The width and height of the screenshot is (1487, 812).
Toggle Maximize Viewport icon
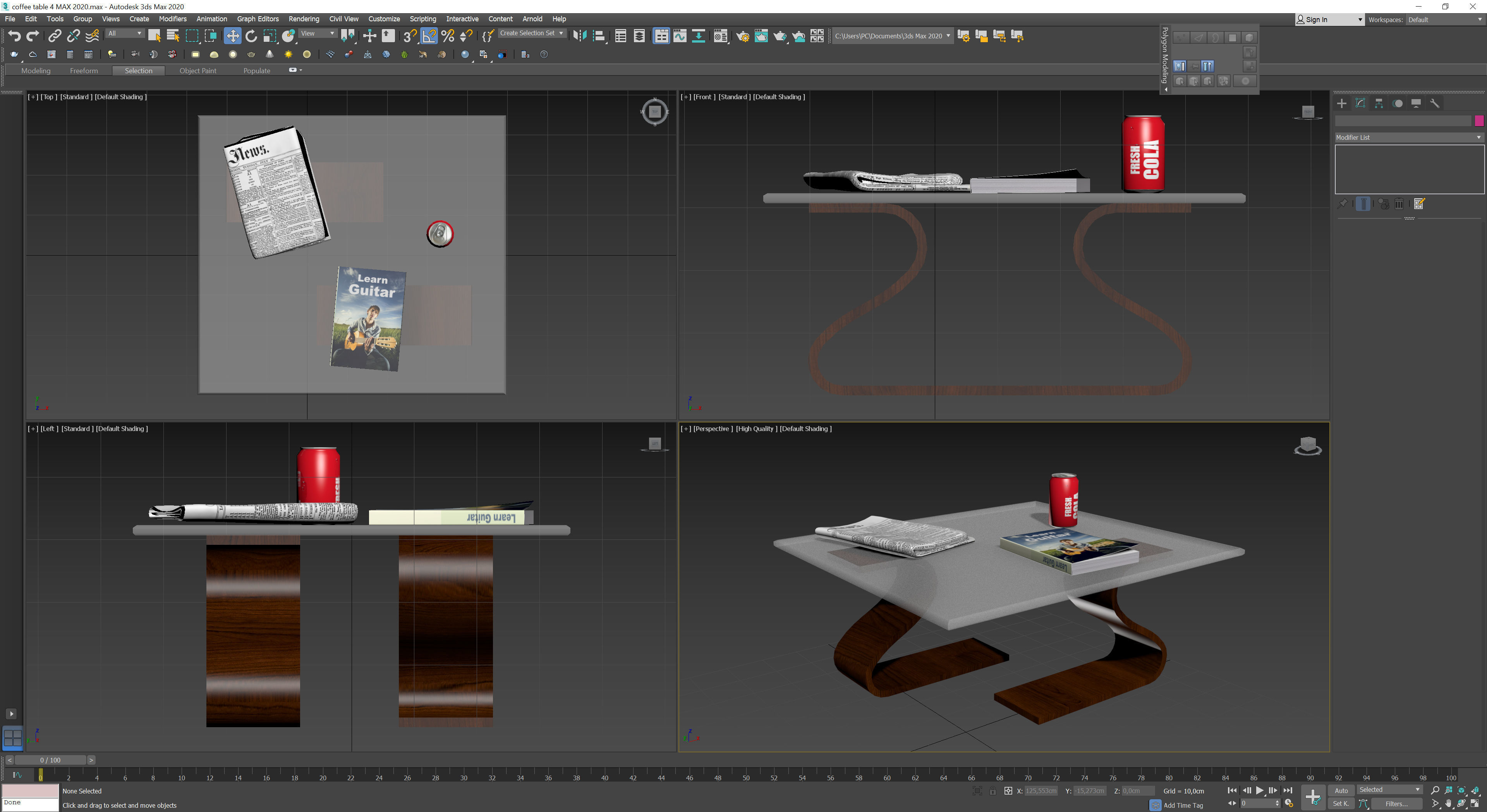click(x=1475, y=803)
